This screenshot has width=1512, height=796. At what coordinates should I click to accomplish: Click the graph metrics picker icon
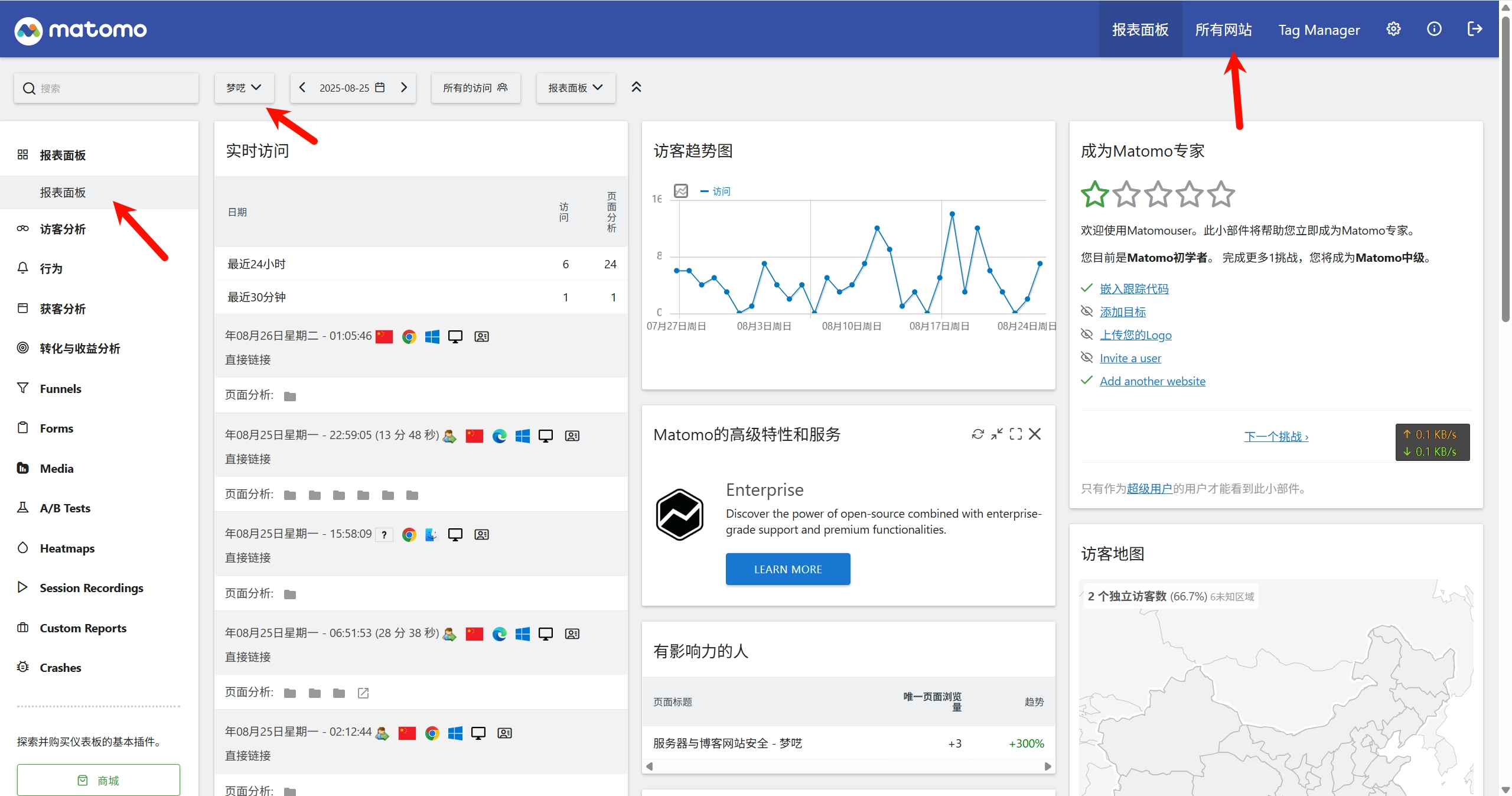[681, 191]
